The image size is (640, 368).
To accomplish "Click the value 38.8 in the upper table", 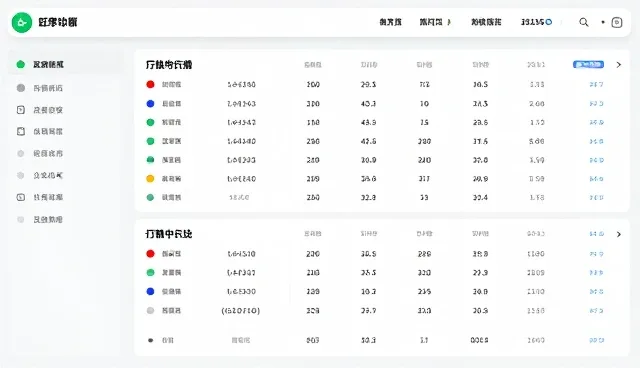I will coord(368,179).
